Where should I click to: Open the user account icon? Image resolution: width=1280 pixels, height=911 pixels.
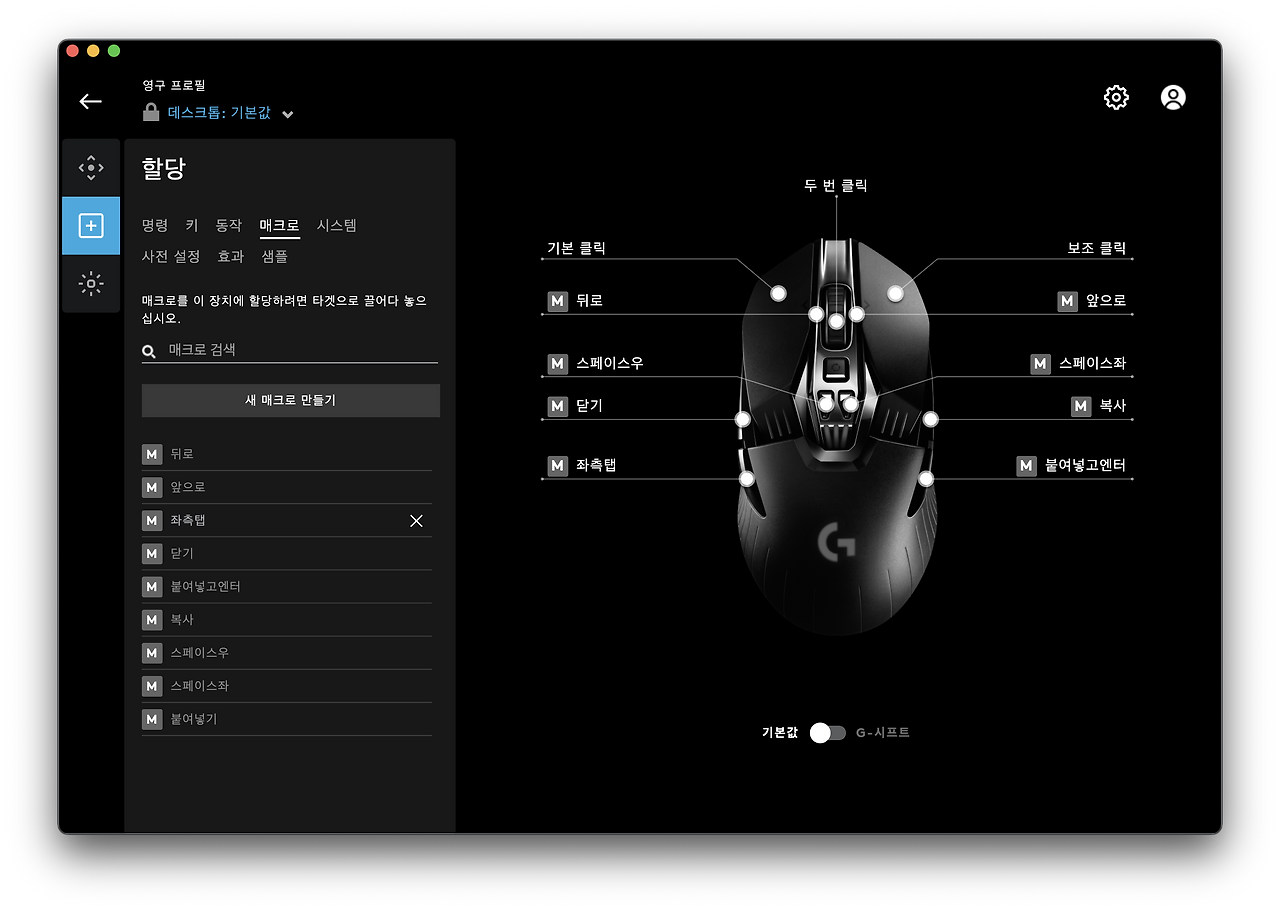(1173, 97)
